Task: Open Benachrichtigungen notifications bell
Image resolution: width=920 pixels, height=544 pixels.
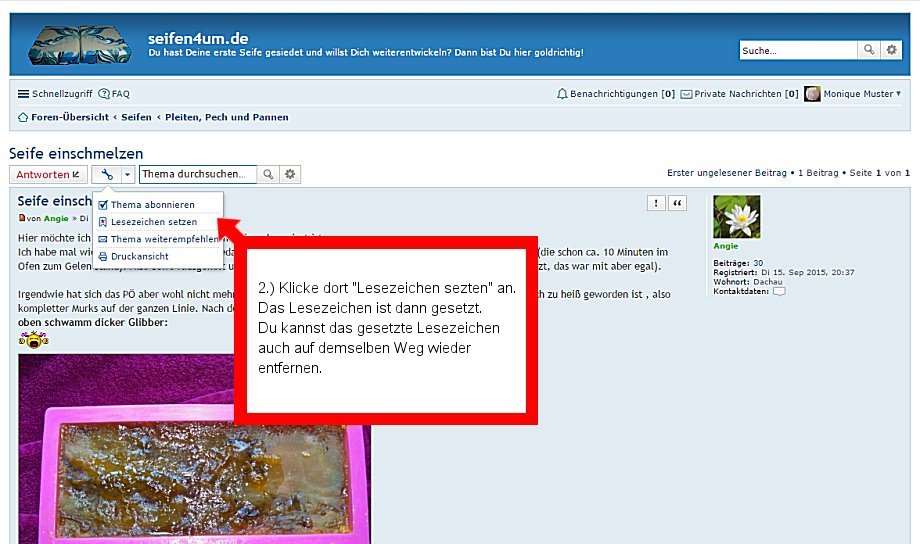Action: 615,93
